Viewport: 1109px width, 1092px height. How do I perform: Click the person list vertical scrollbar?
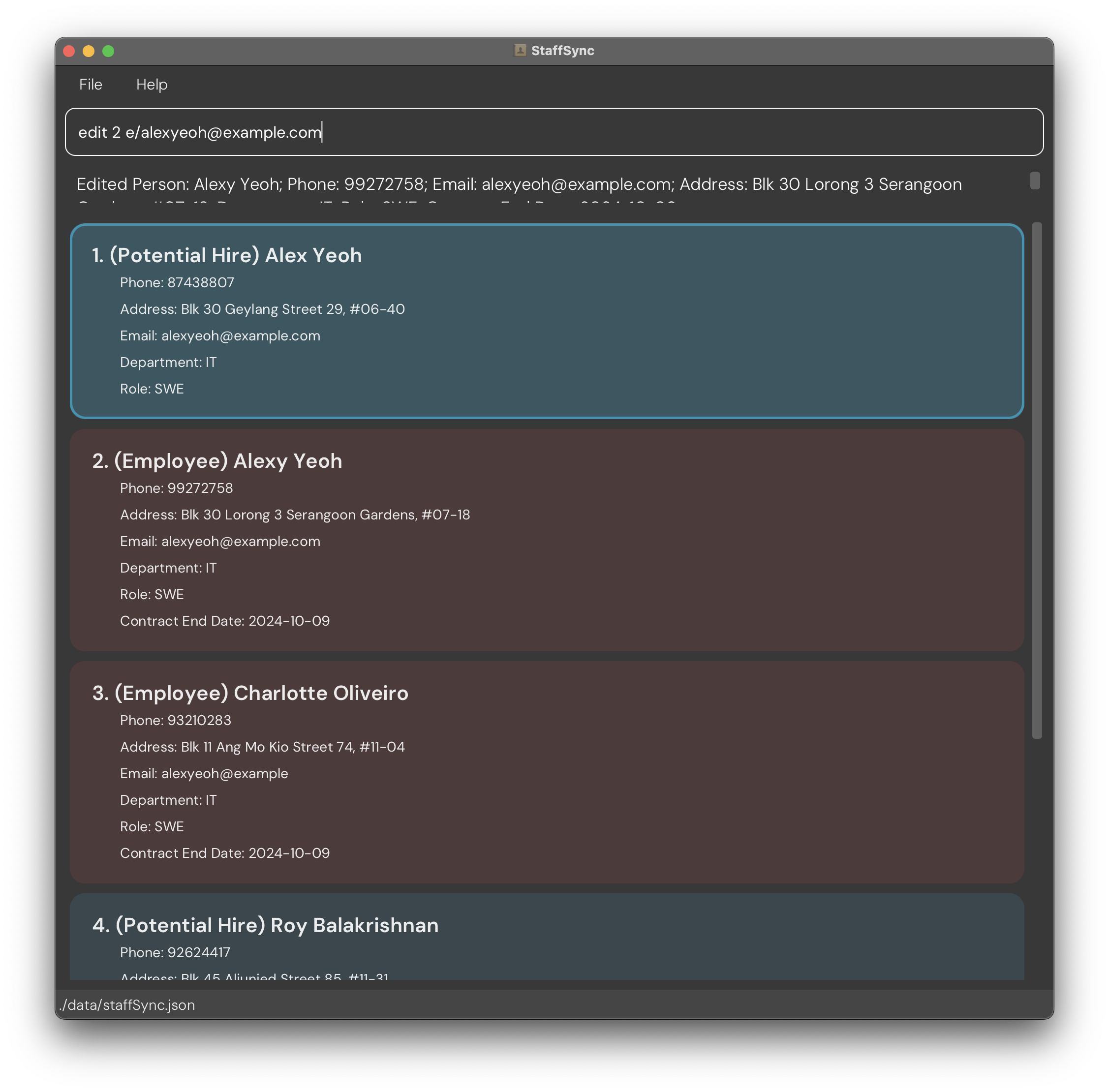coord(1036,480)
